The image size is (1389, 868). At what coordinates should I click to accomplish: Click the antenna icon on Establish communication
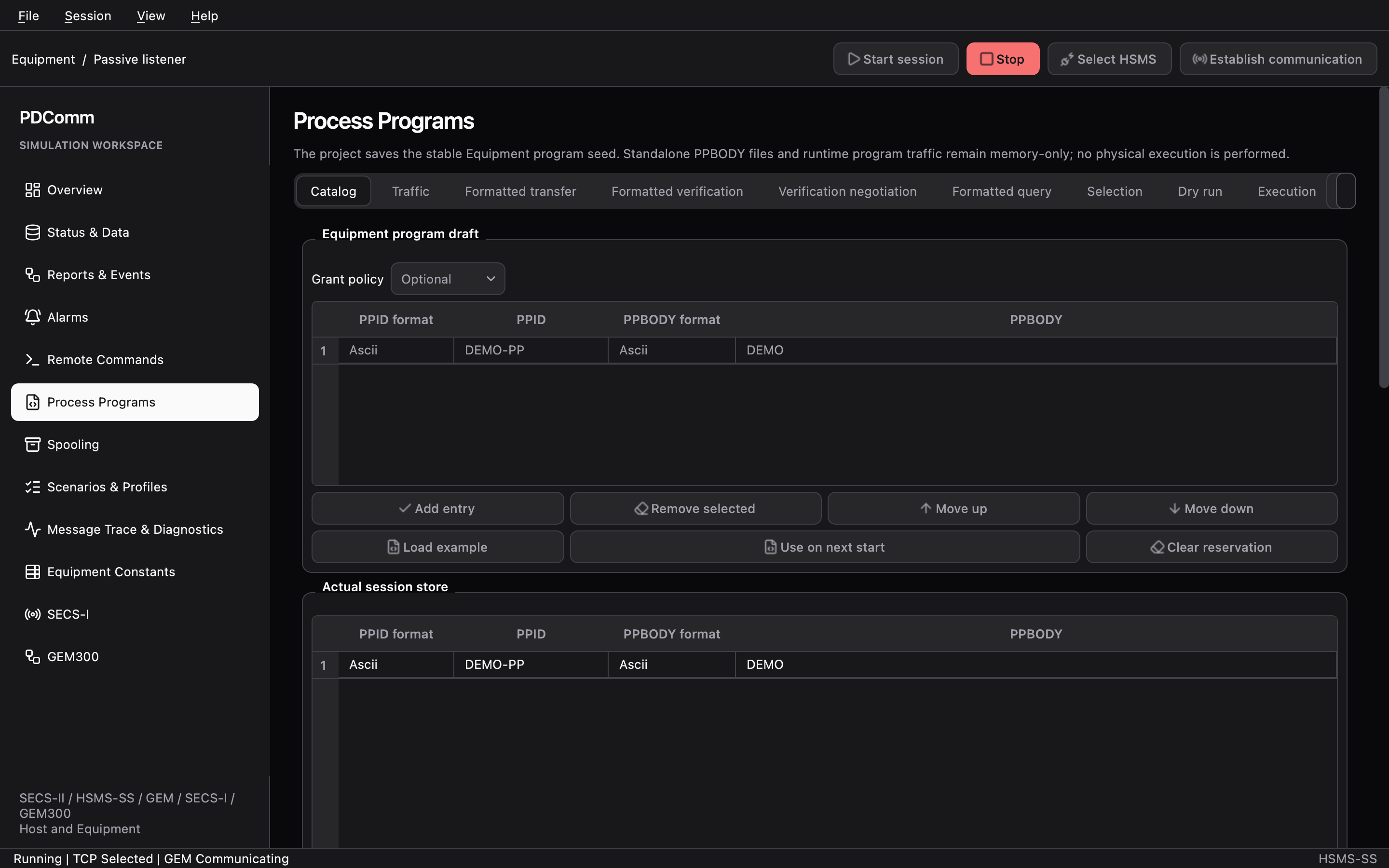click(x=1199, y=59)
